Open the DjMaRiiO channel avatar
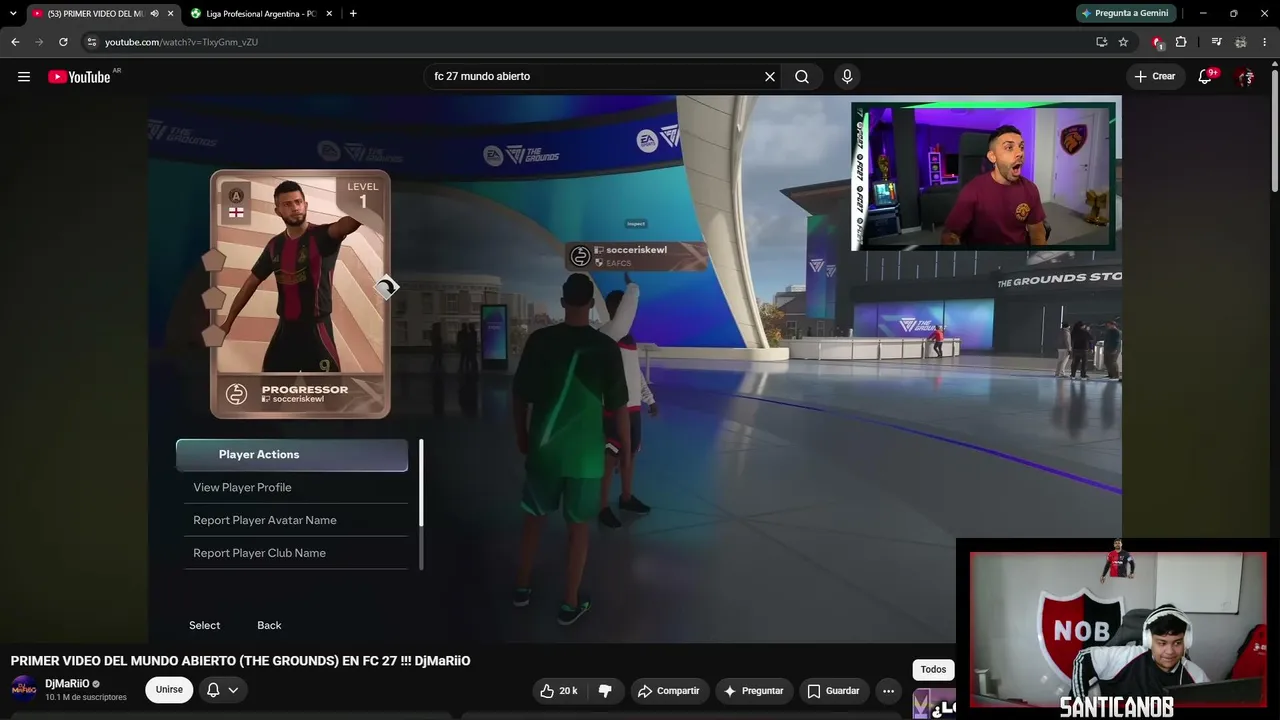This screenshot has height=720, width=1280. [24, 689]
